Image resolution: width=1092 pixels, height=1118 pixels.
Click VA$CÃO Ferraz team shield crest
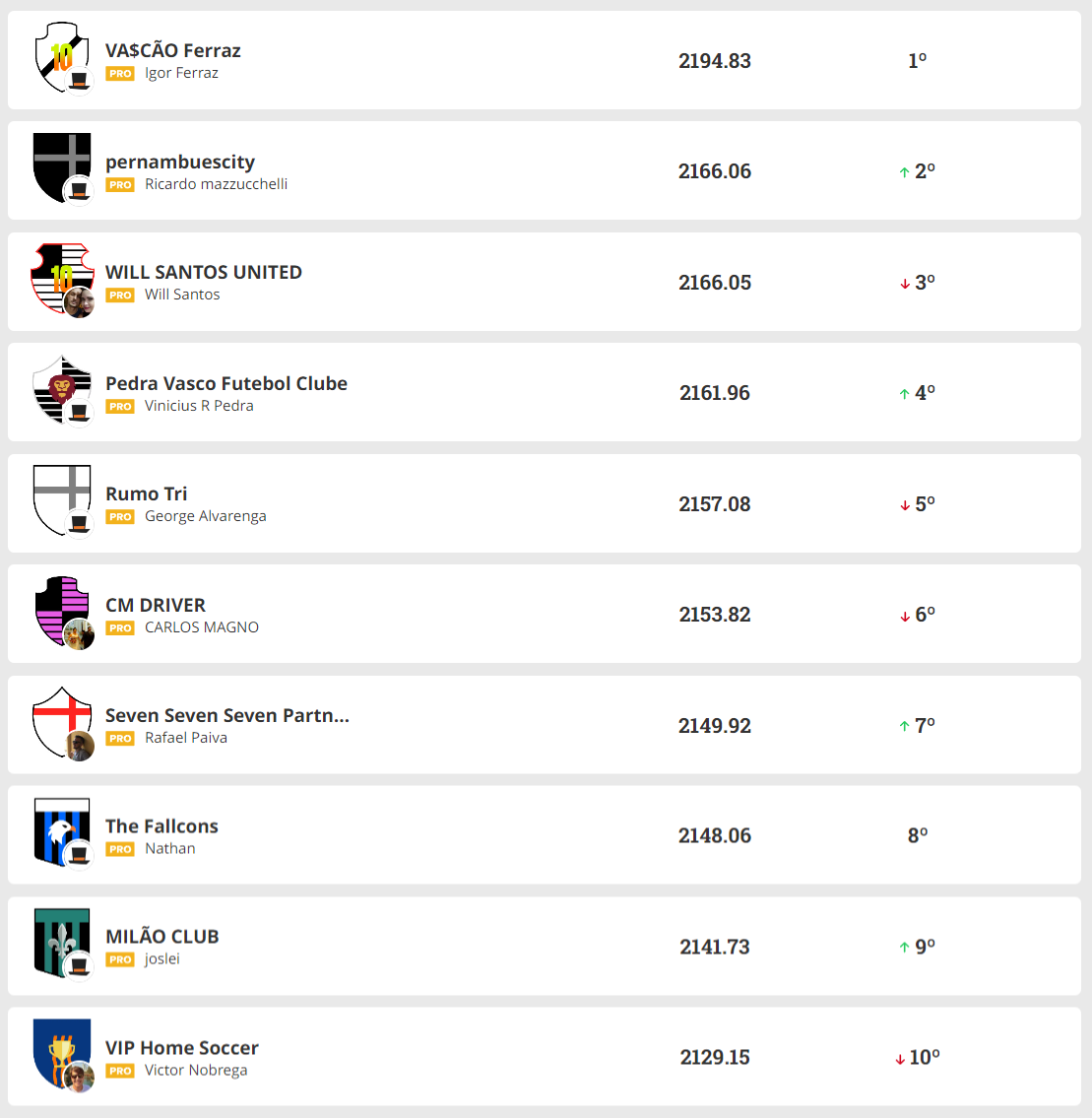tap(61, 57)
